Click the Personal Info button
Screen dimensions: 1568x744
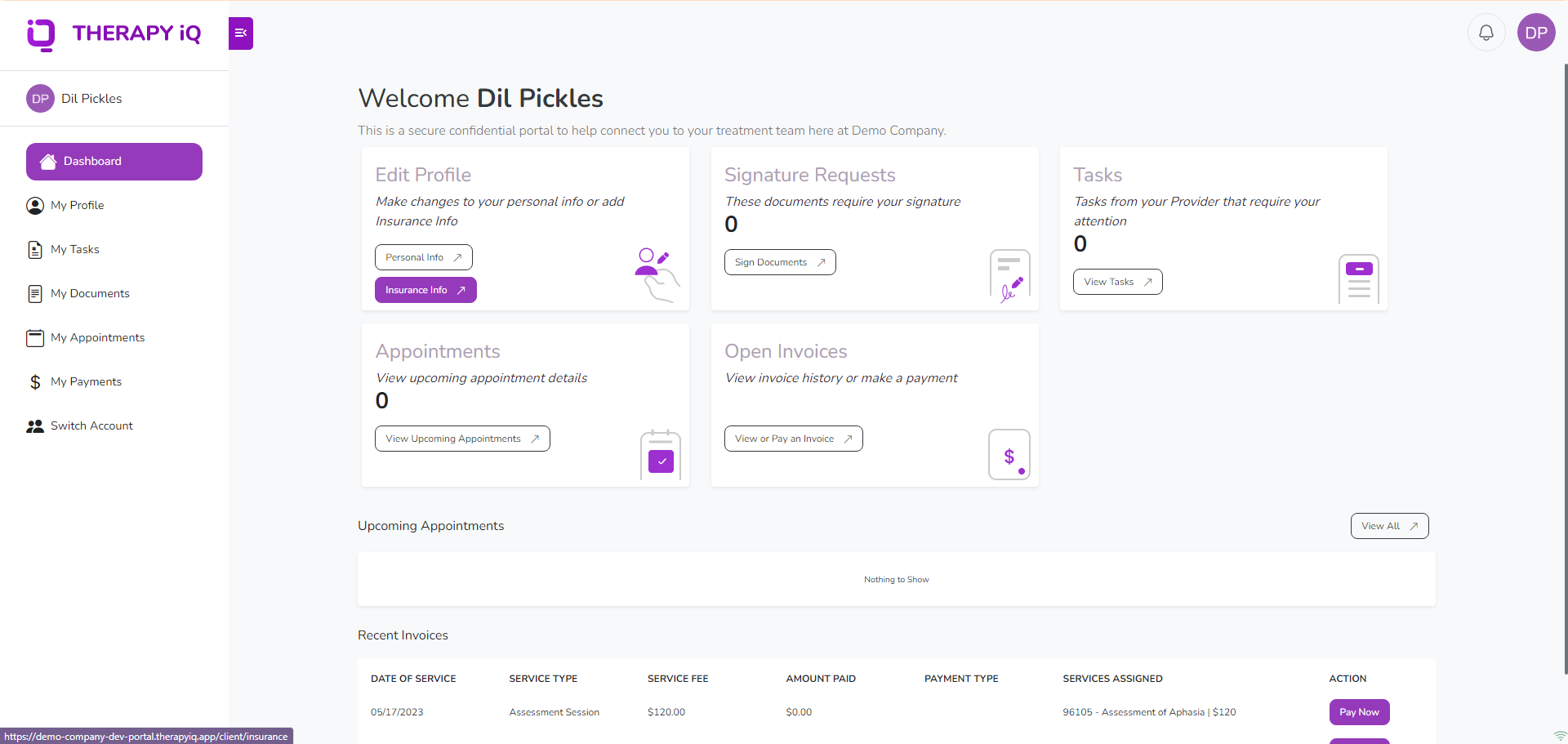(423, 257)
